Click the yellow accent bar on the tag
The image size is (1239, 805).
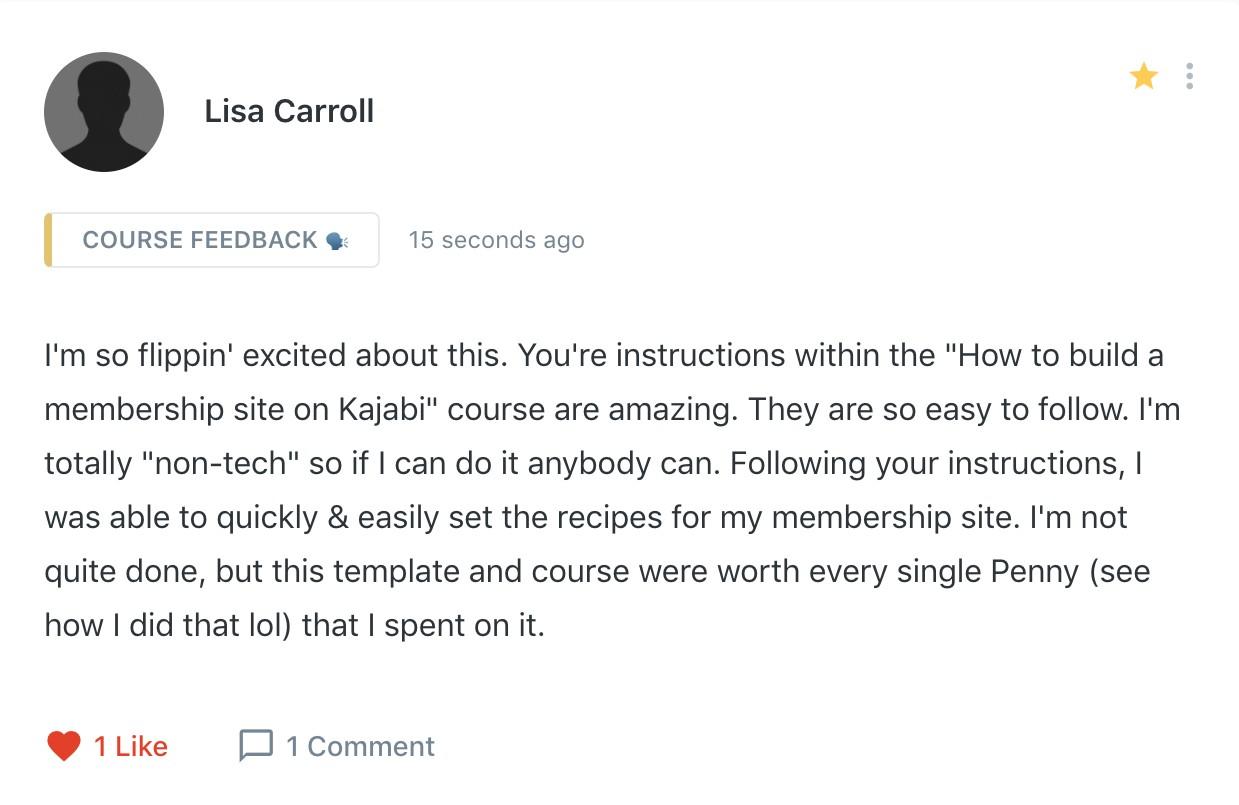click(x=48, y=240)
